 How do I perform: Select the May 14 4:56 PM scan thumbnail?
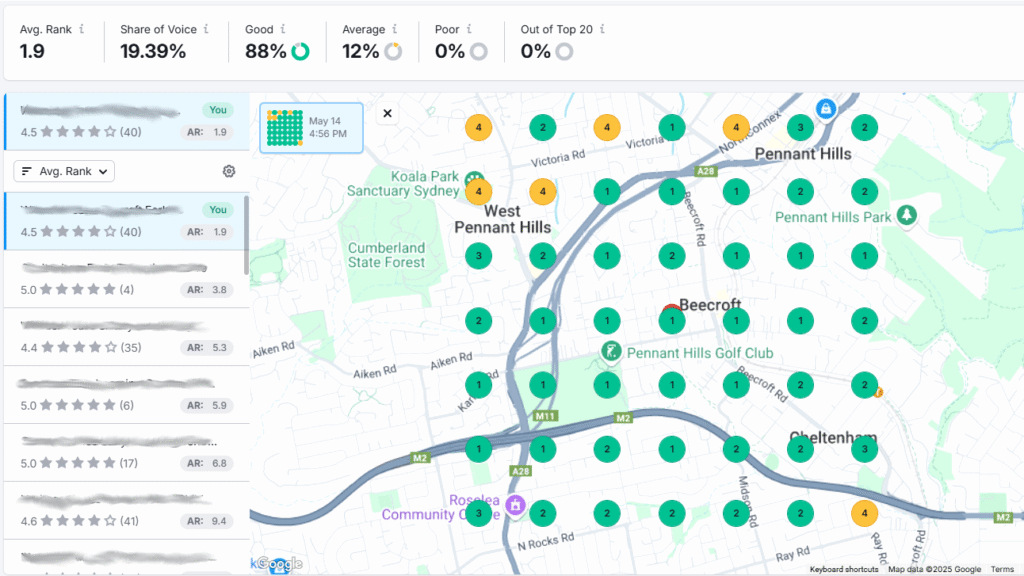pos(310,128)
